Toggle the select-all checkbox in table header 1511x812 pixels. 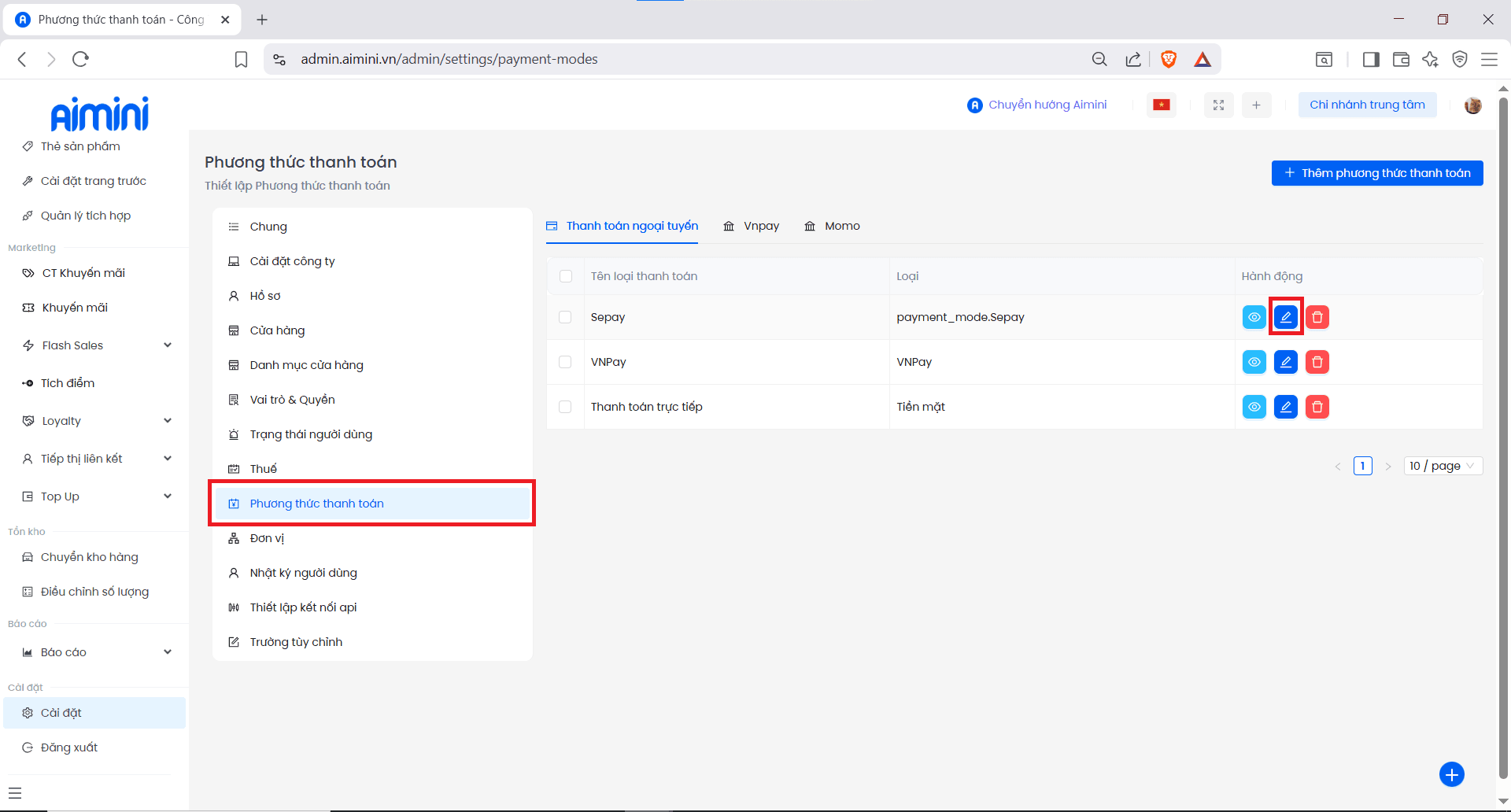click(x=565, y=276)
